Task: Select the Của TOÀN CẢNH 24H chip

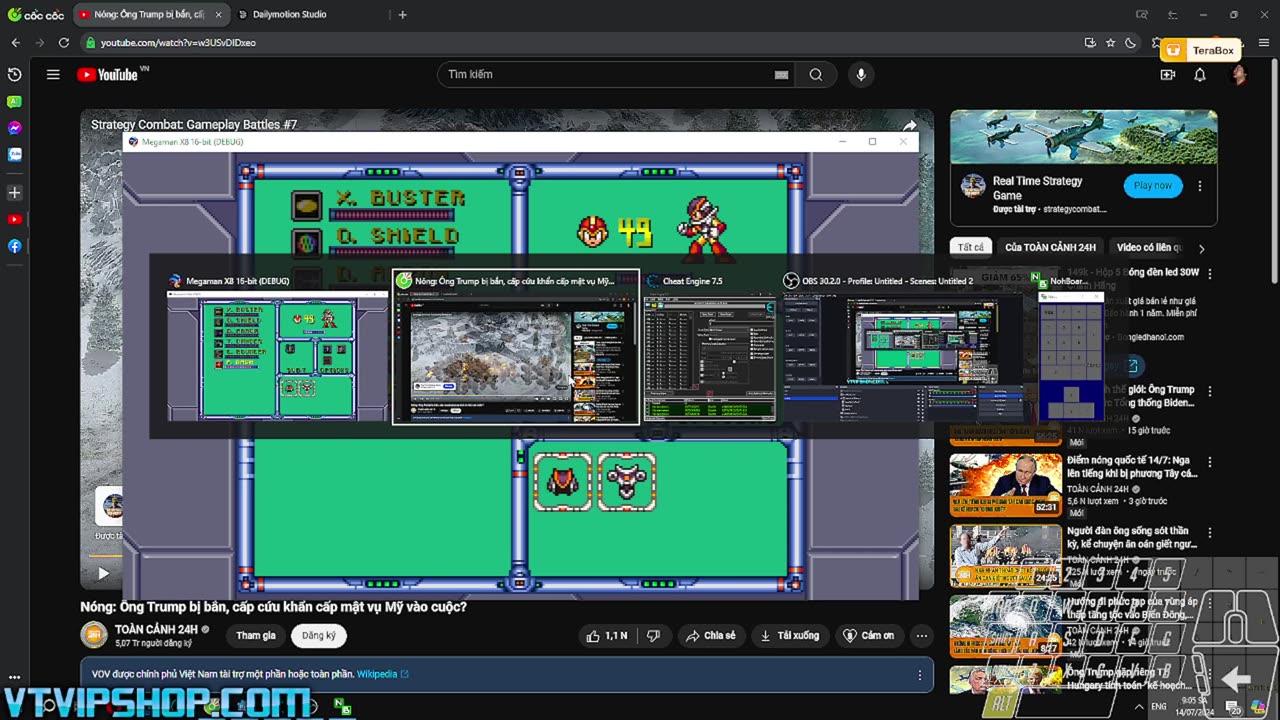Action: [1050, 247]
